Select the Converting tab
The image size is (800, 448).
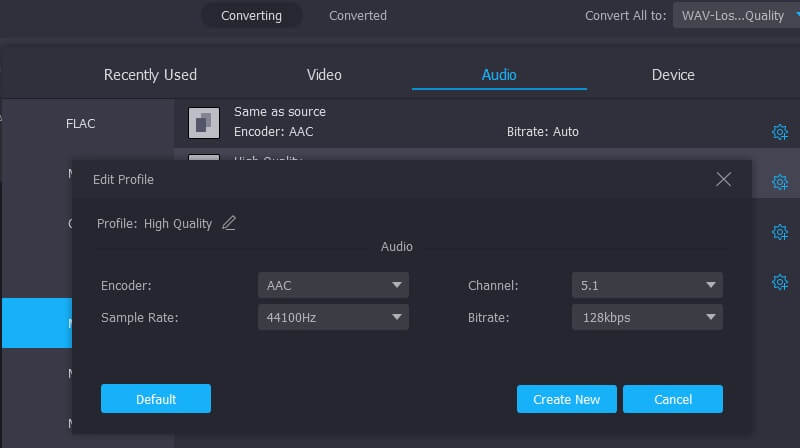(251, 15)
